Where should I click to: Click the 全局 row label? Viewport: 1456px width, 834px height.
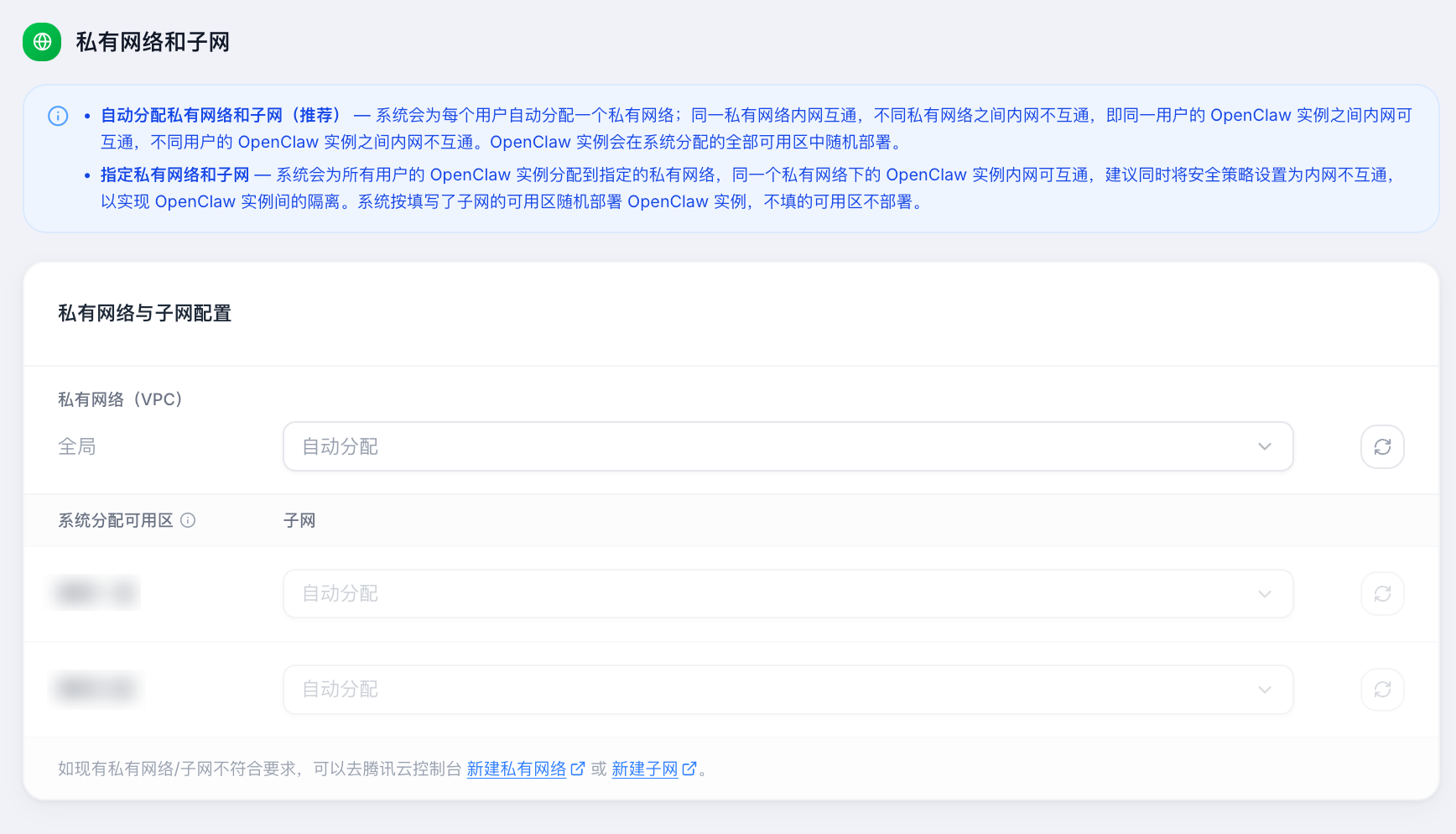pyautogui.click(x=76, y=446)
